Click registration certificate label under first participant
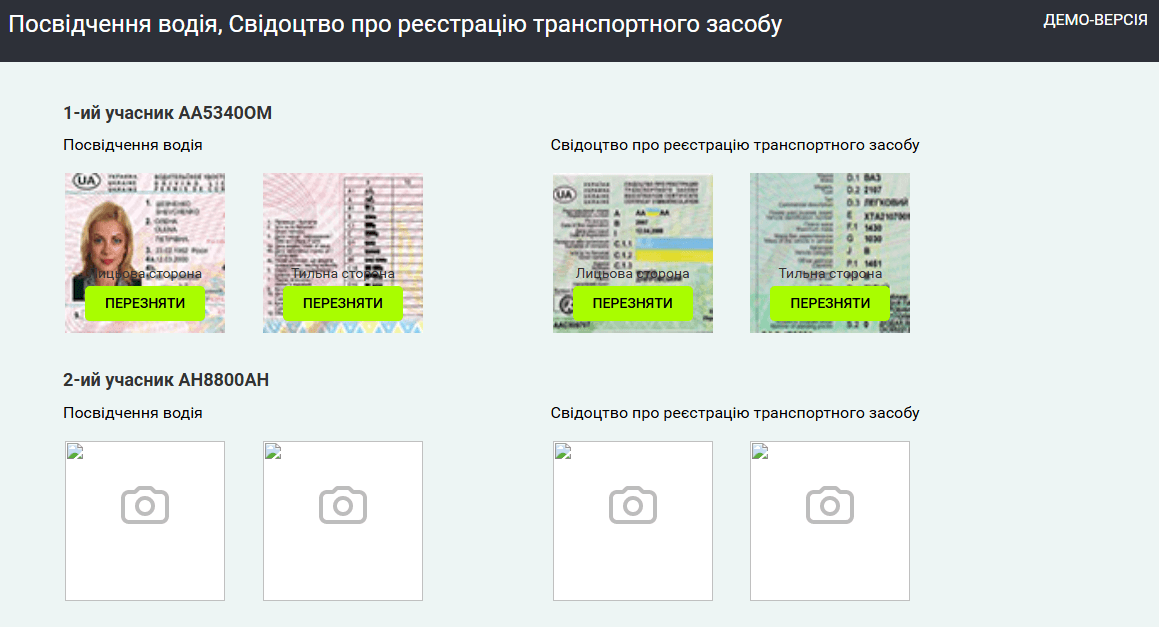Image resolution: width=1159 pixels, height=627 pixels. click(x=734, y=145)
